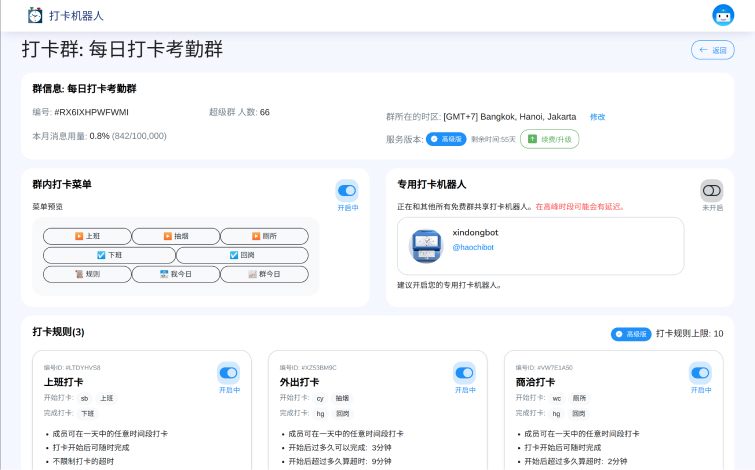Enable the 专用打卡机器人 toggle

(x=712, y=190)
